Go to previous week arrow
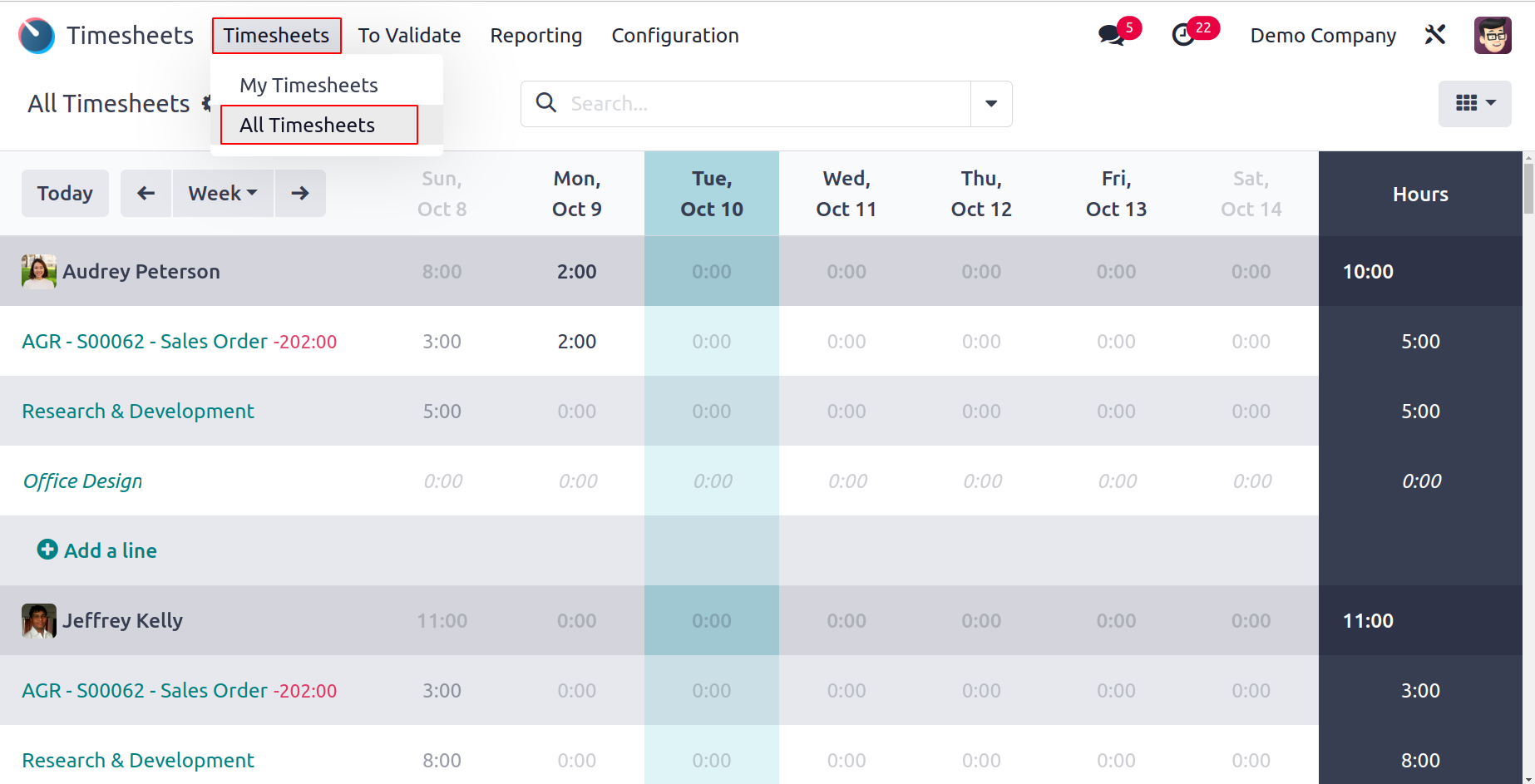This screenshot has height=784, width=1535. [146, 194]
